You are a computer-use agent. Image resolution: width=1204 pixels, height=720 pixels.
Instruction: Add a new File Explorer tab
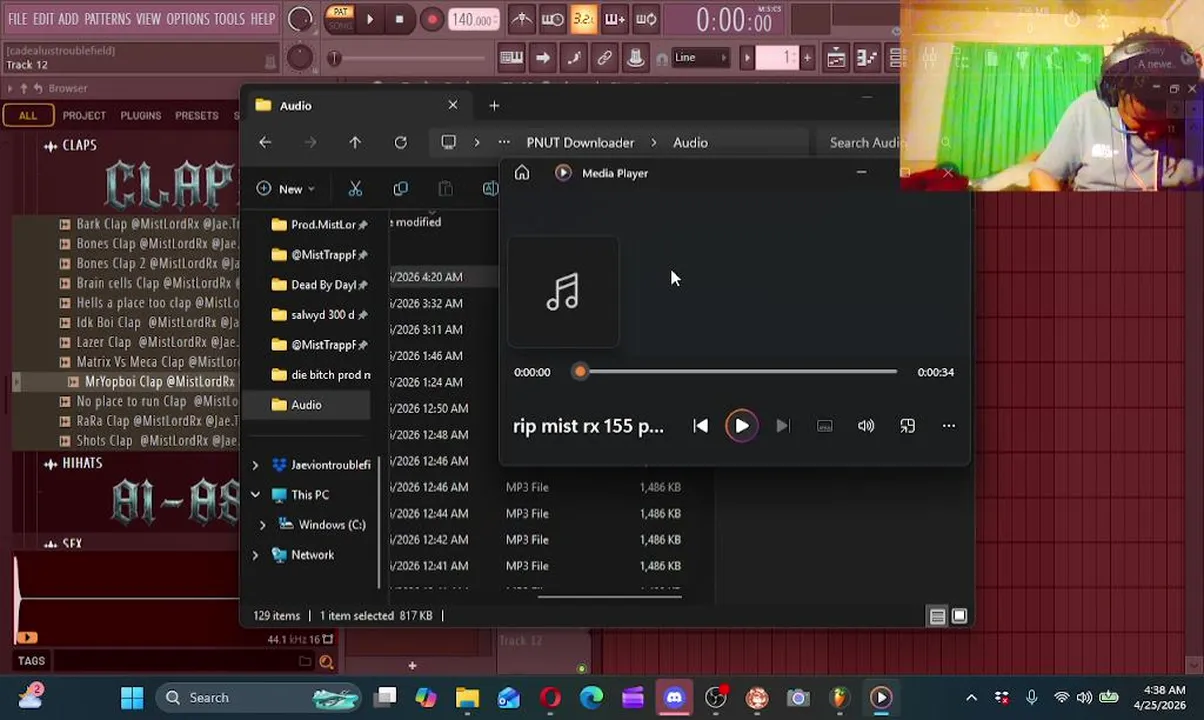pyautogui.click(x=494, y=106)
